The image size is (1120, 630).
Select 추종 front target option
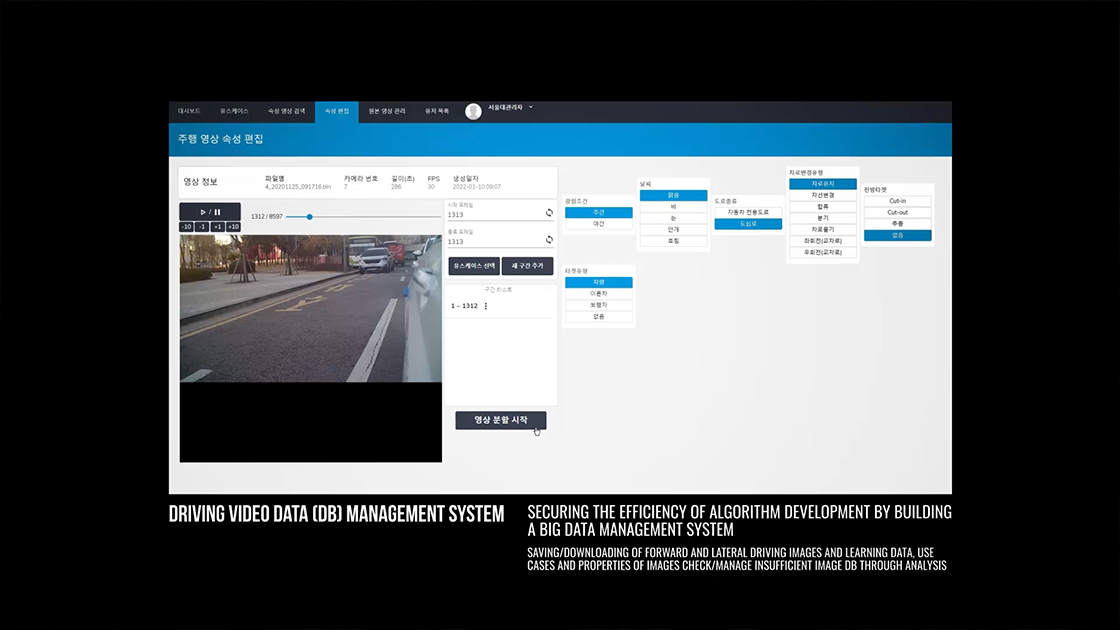tap(897, 224)
